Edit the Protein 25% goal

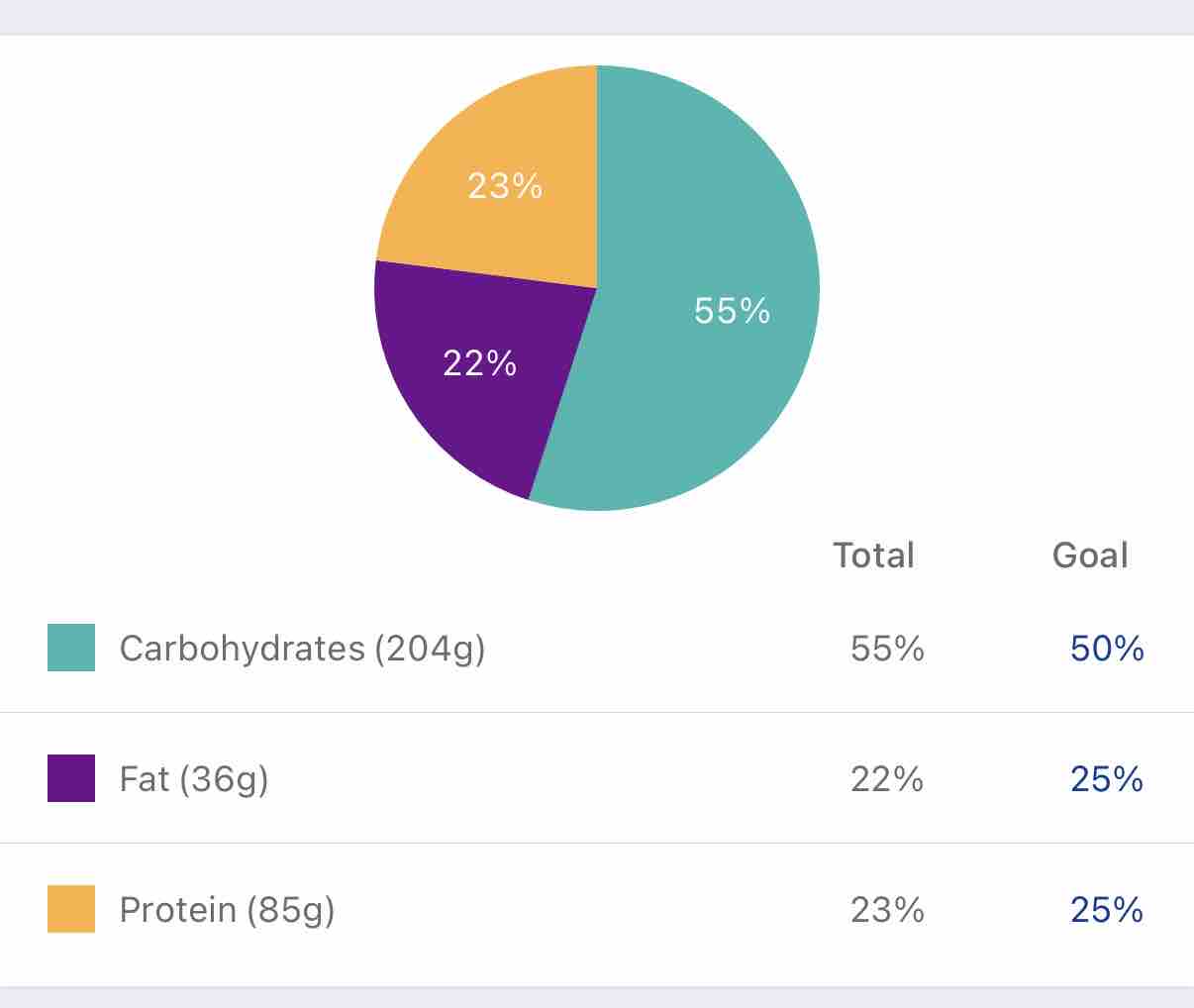[1107, 910]
